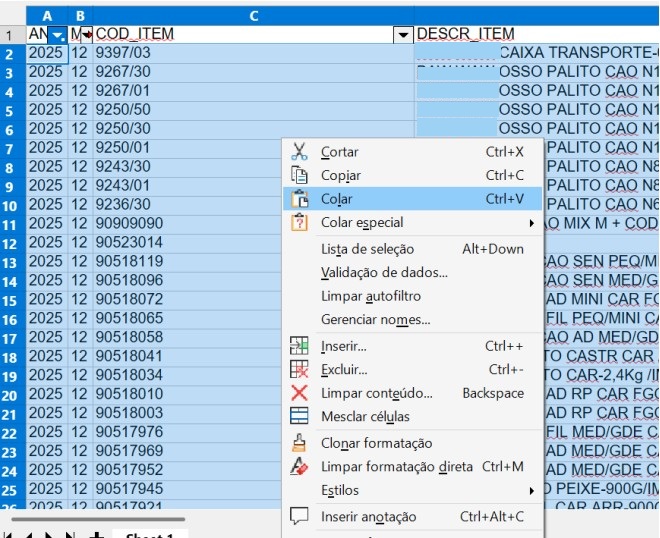This screenshot has width=660, height=538.
Task: Click the red X Limpar conteúdo icon
Action: click(299, 393)
